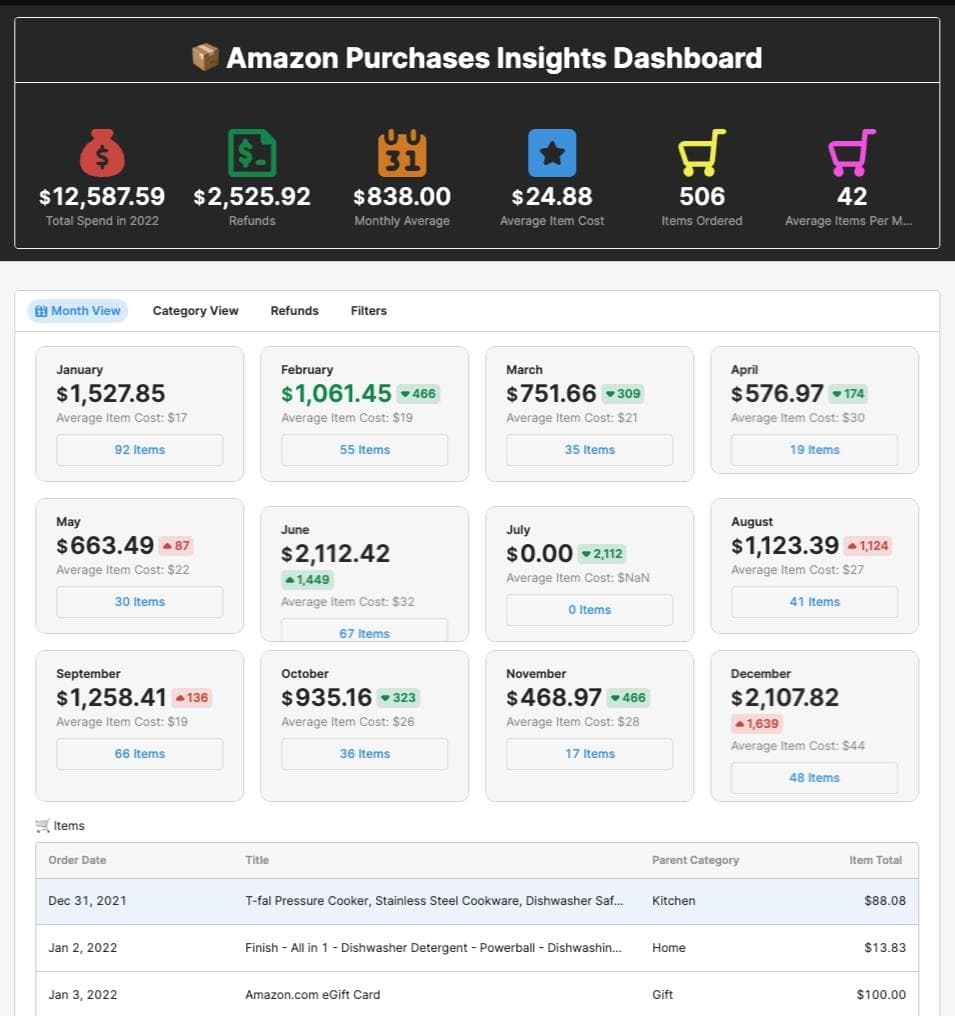Click the red money bag Total Spend icon

point(102,151)
